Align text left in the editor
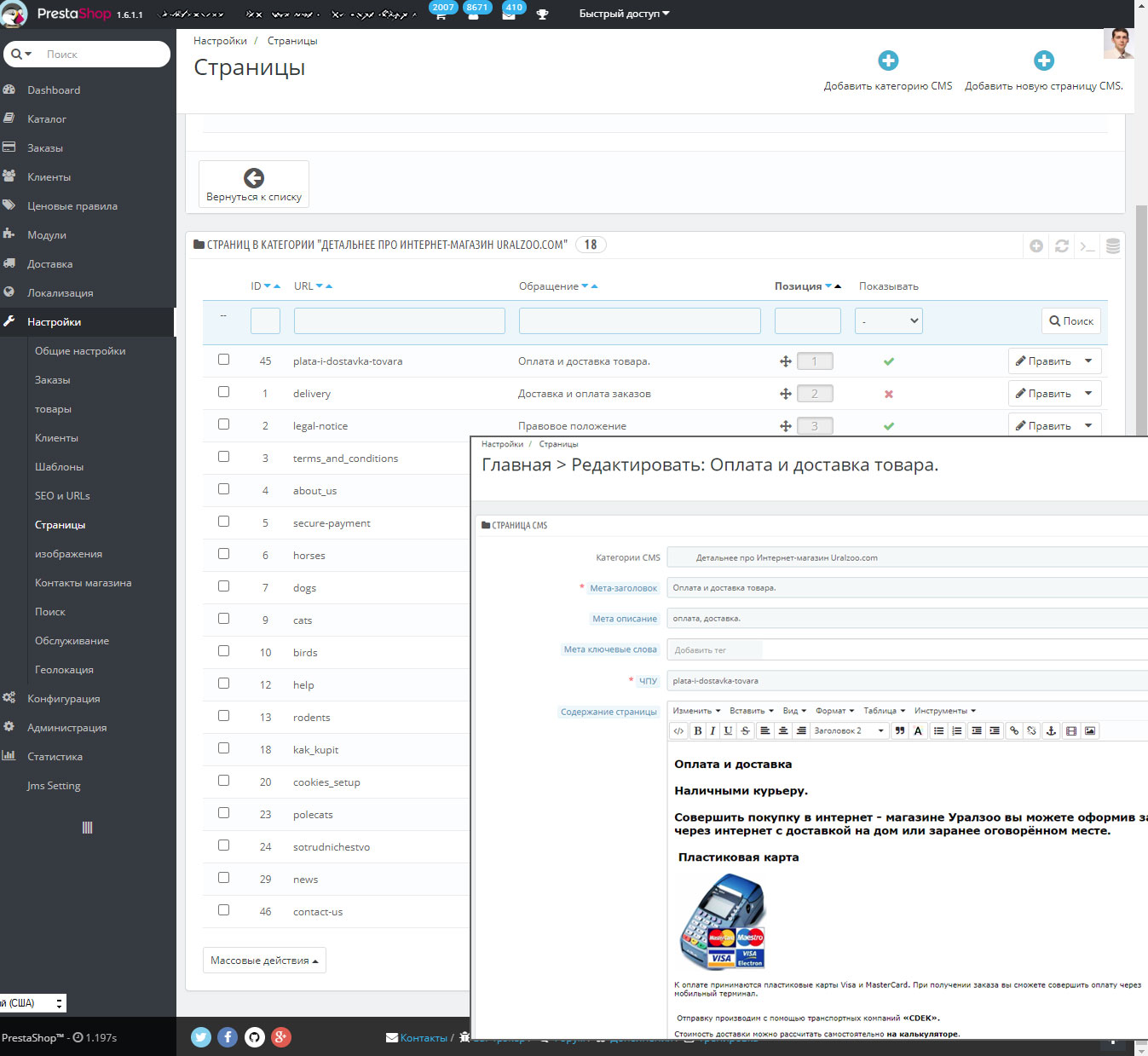This screenshot has height=1056, width=1148. 765,730
